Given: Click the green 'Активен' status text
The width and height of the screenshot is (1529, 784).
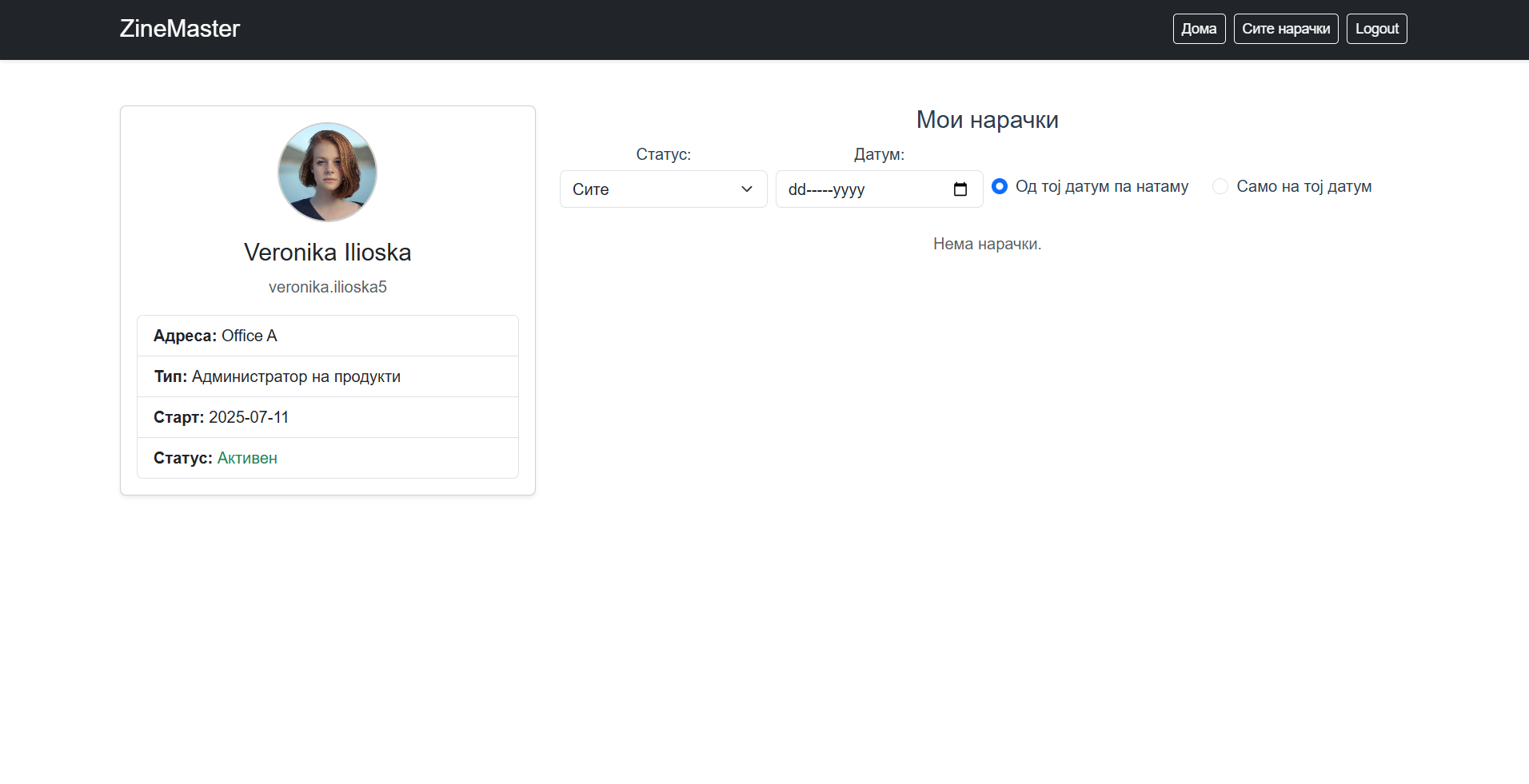Looking at the screenshot, I should coord(247,458).
